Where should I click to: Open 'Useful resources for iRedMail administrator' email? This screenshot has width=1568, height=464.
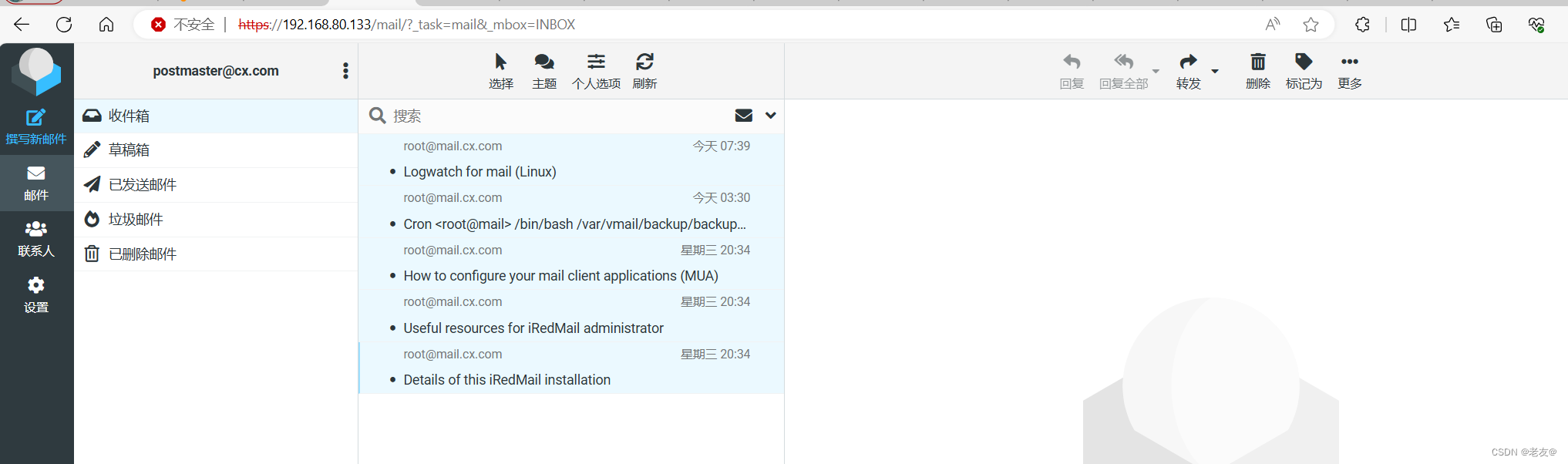pyautogui.click(x=571, y=315)
